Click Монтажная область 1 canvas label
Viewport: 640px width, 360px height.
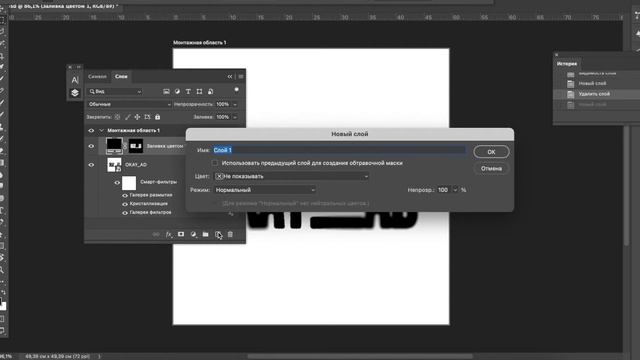point(200,42)
